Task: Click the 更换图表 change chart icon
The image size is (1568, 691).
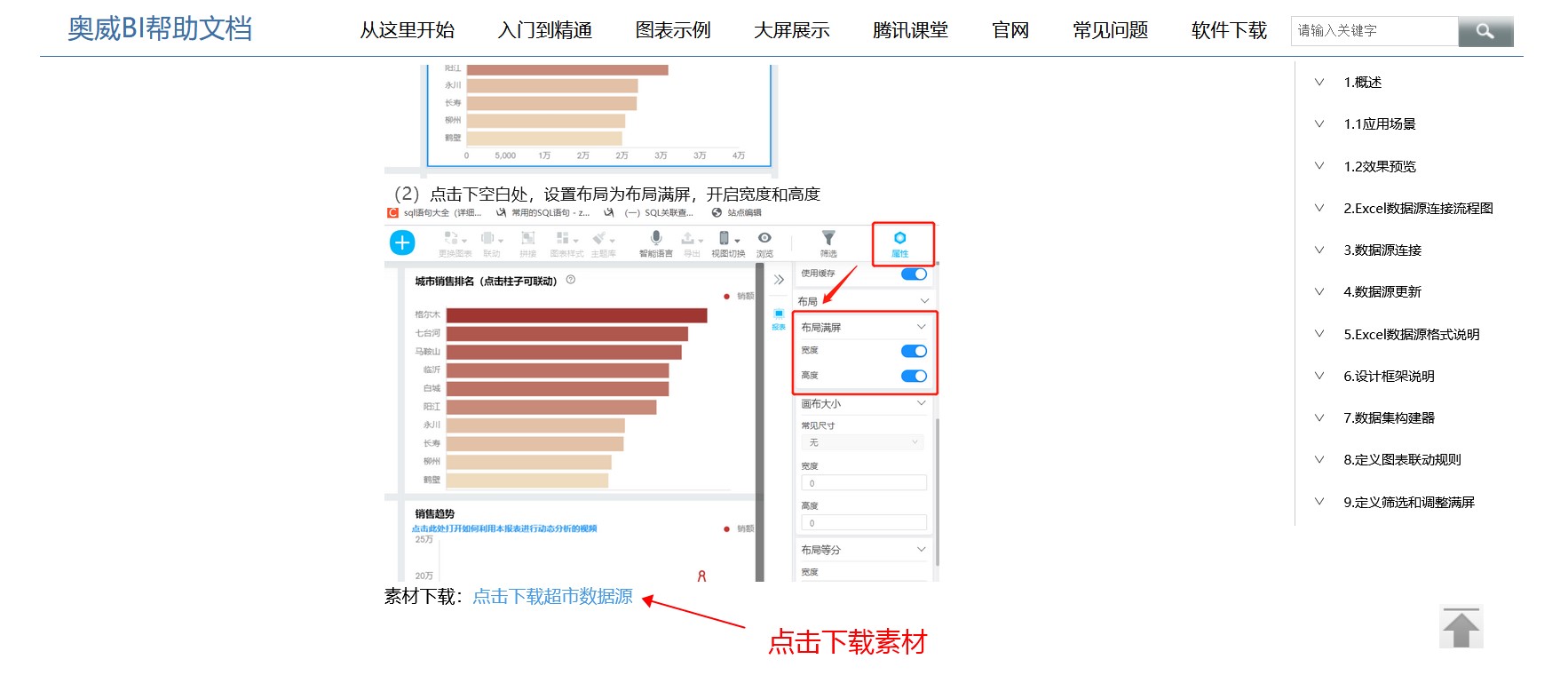Action: pos(455,242)
